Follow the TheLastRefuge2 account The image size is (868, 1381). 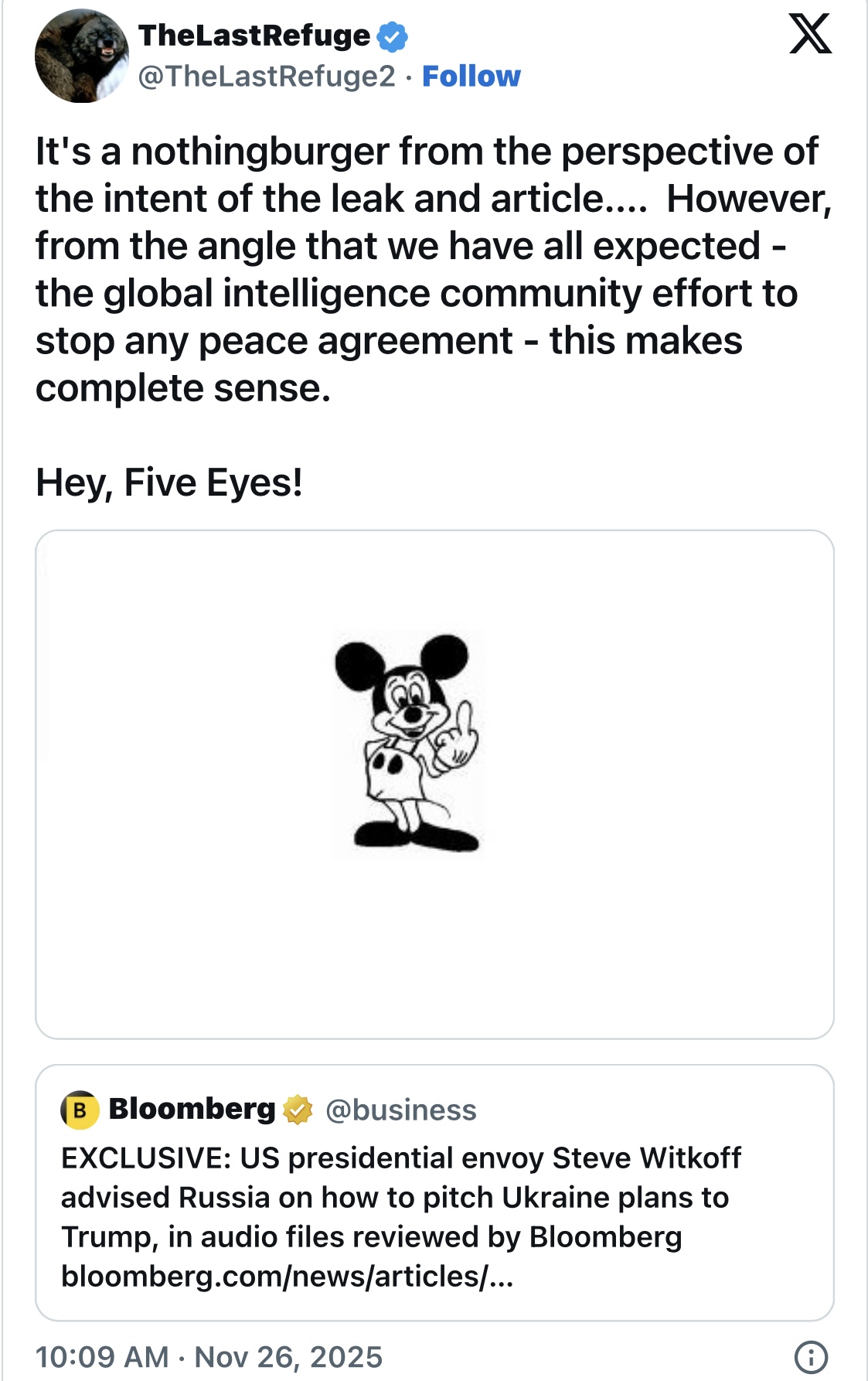[x=471, y=77]
